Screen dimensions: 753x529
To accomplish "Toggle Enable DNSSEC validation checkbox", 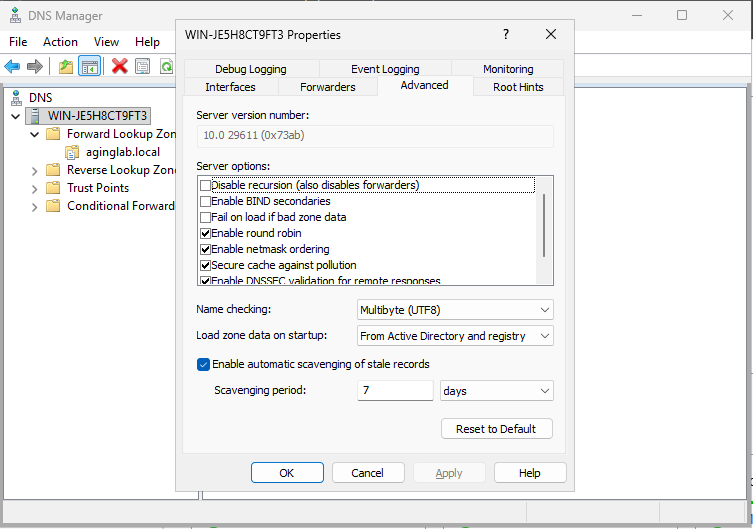I will tap(206, 280).
